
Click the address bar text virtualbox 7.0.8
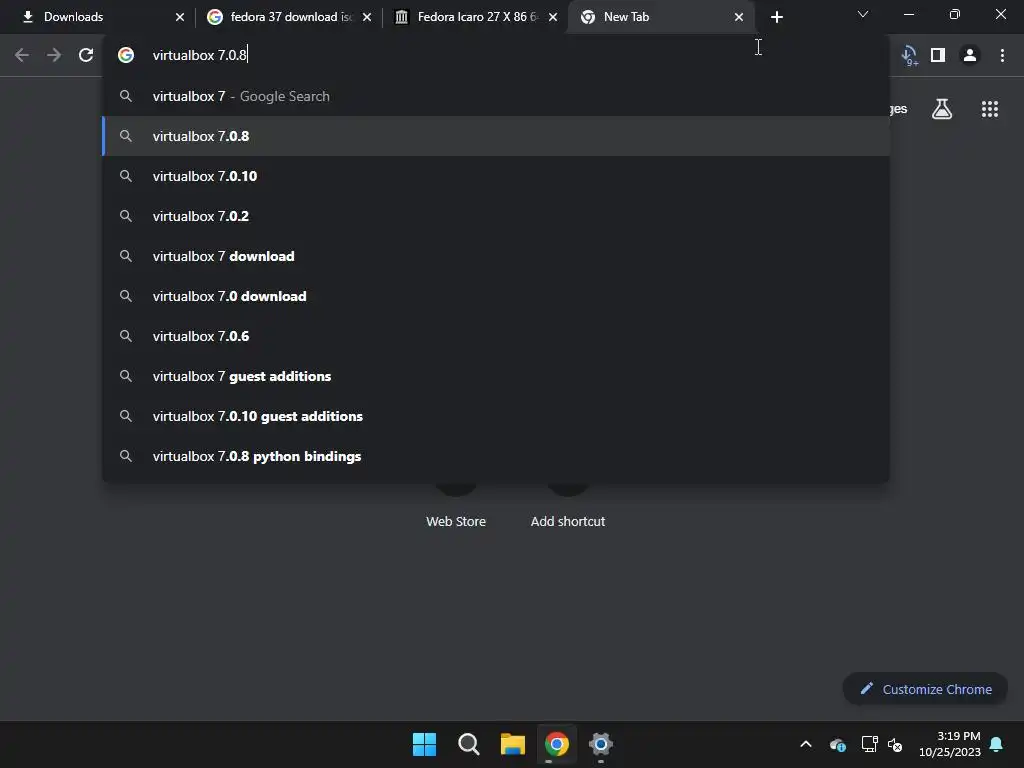pos(199,56)
